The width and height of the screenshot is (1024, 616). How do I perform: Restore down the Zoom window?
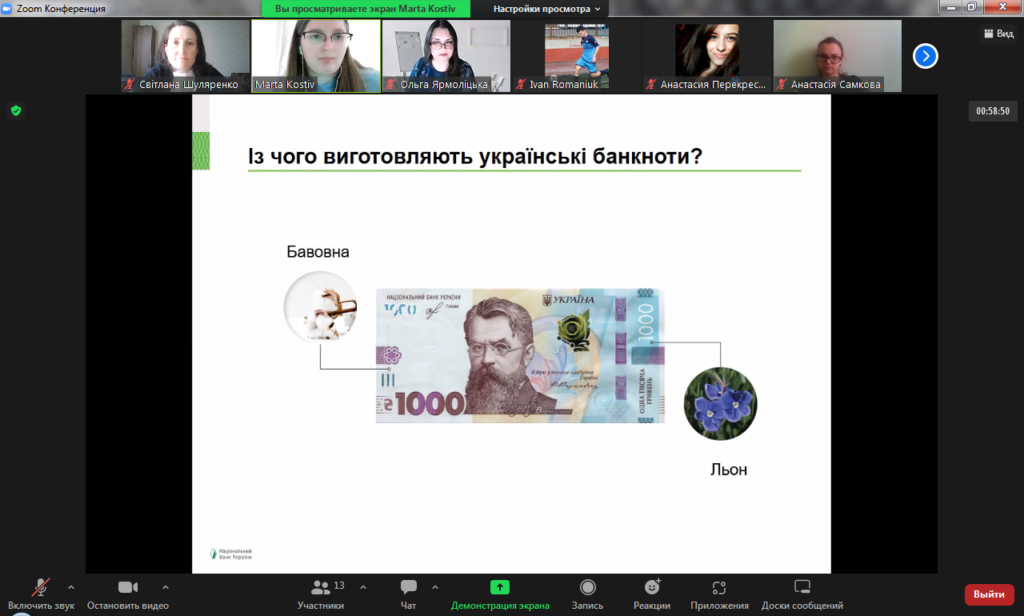(972, 7)
